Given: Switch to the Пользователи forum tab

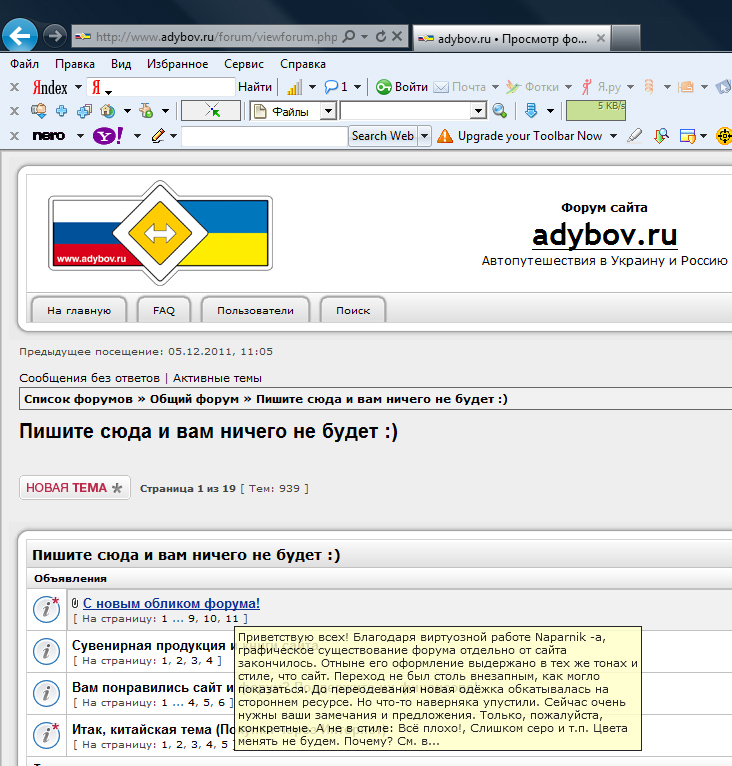Looking at the screenshot, I should [x=255, y=310].
